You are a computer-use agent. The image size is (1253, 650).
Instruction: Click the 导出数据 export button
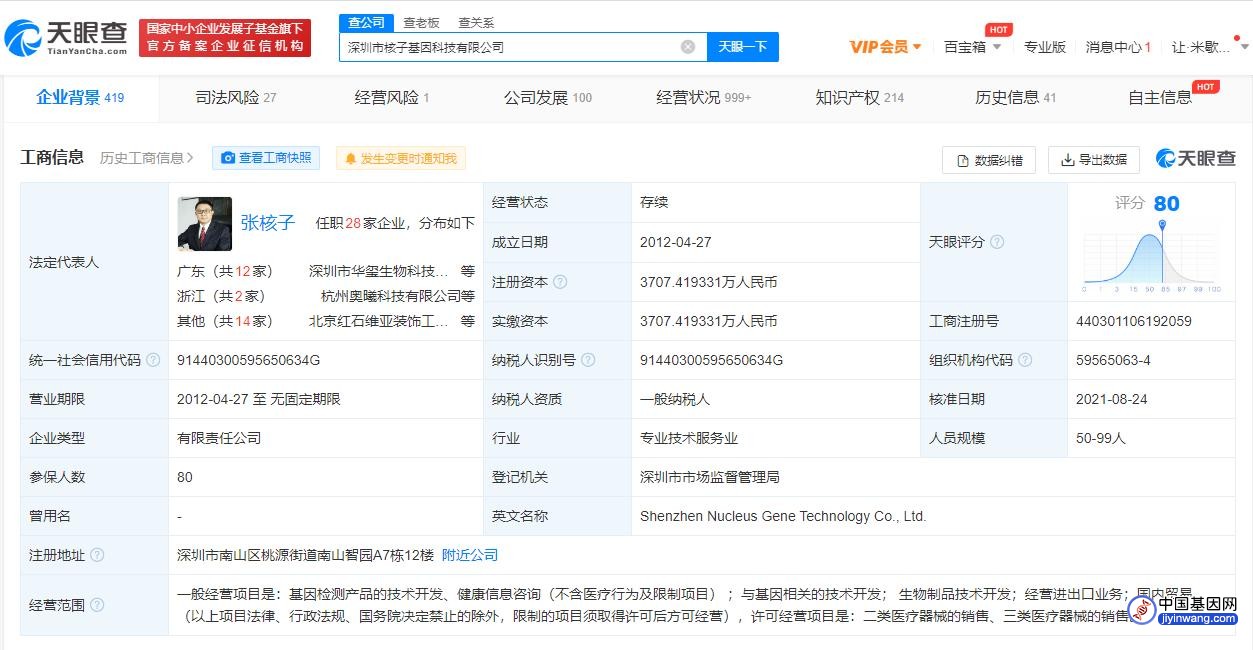pyautogui.click(x=1094, y=160)
